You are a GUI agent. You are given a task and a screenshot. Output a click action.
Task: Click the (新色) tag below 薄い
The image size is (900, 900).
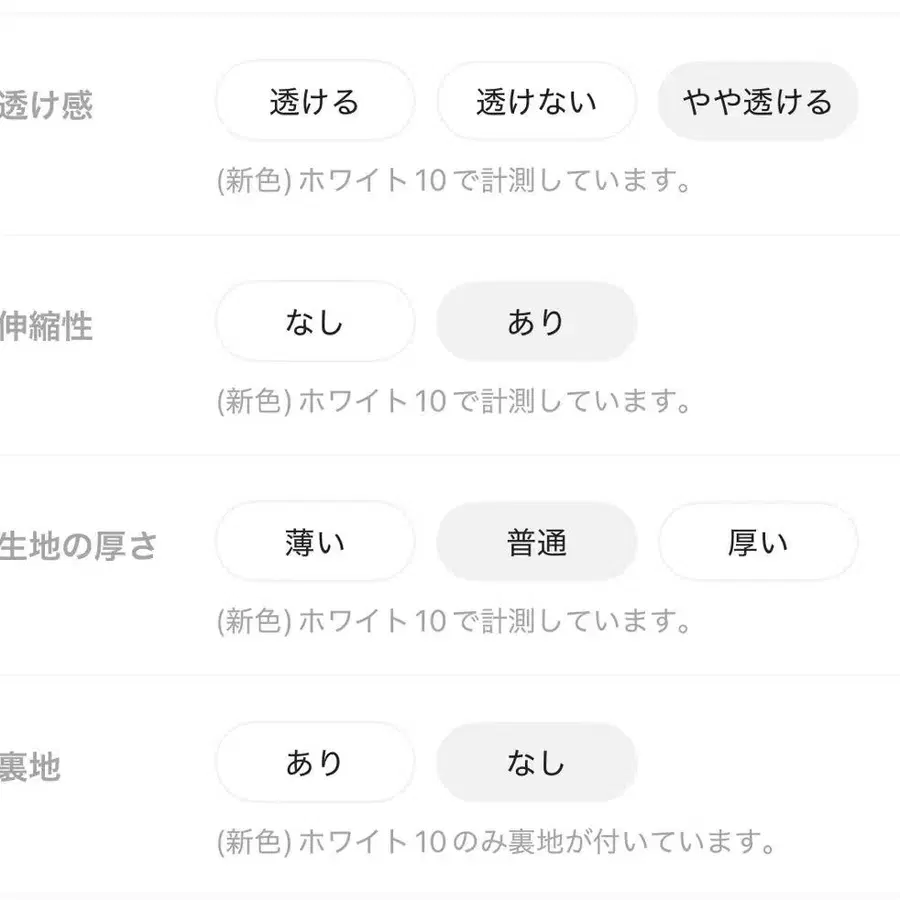254,623
